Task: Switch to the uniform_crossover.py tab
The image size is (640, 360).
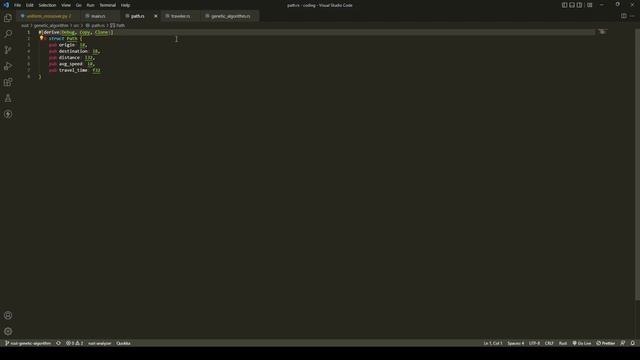Action: click(49, 16)
